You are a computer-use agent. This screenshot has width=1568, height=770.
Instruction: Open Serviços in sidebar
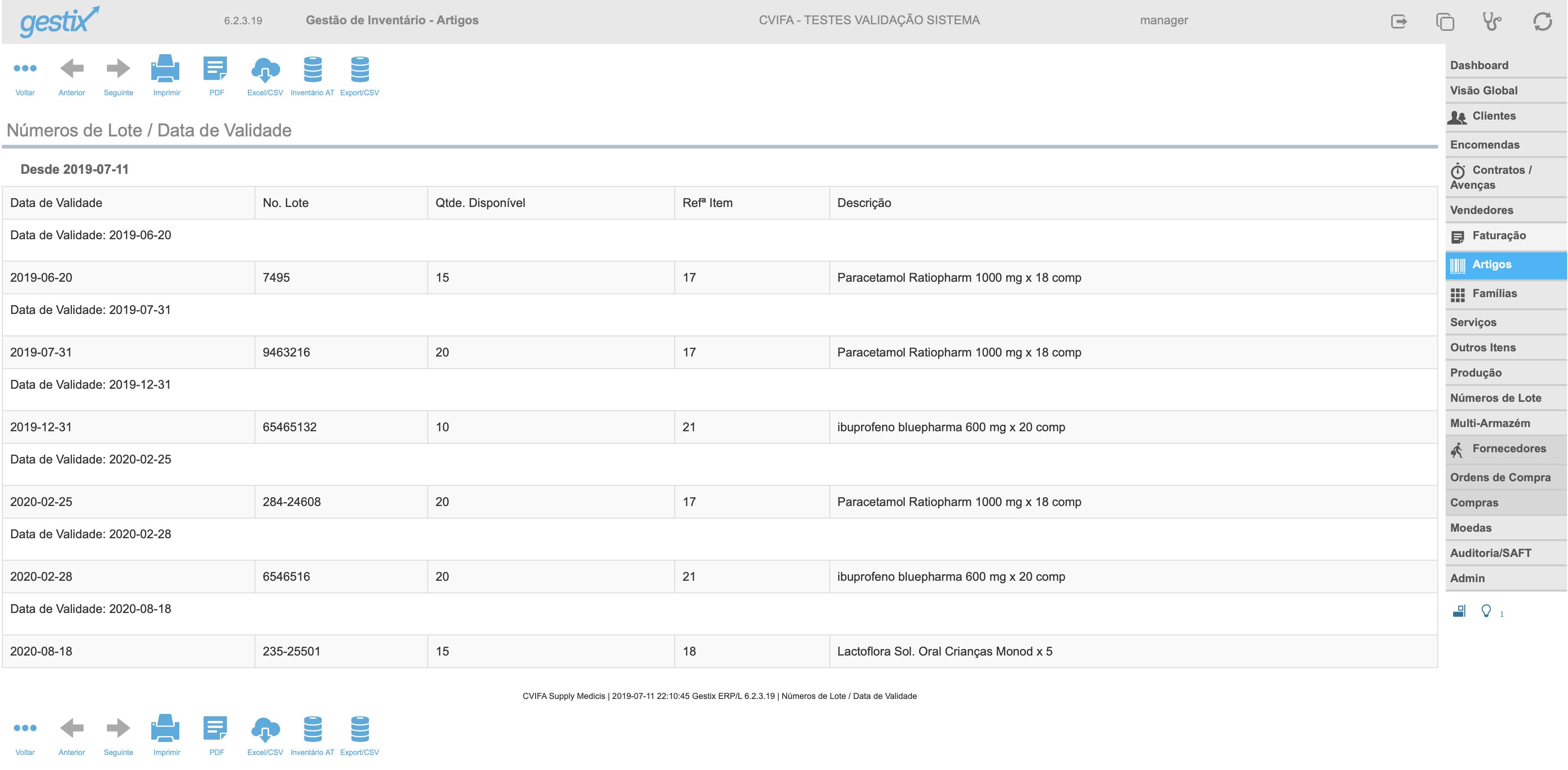(1506, 322)
